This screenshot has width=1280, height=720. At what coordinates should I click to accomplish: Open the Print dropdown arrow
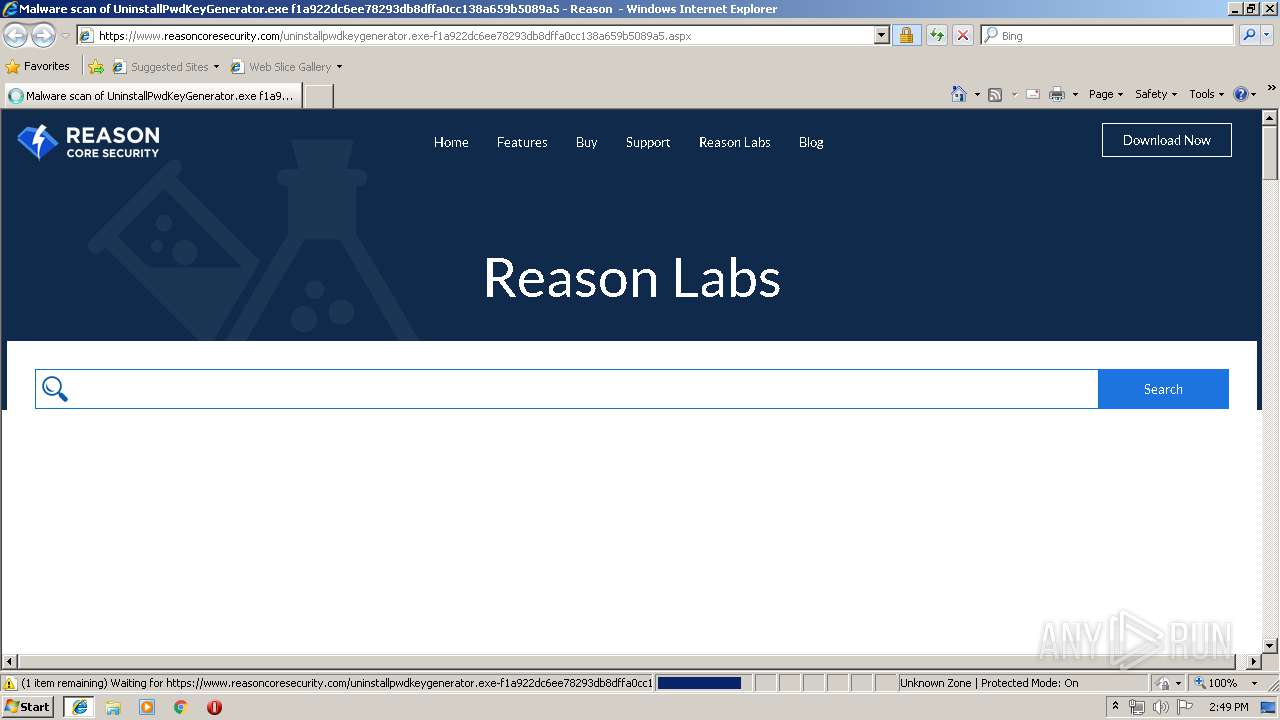(1075, 94)
